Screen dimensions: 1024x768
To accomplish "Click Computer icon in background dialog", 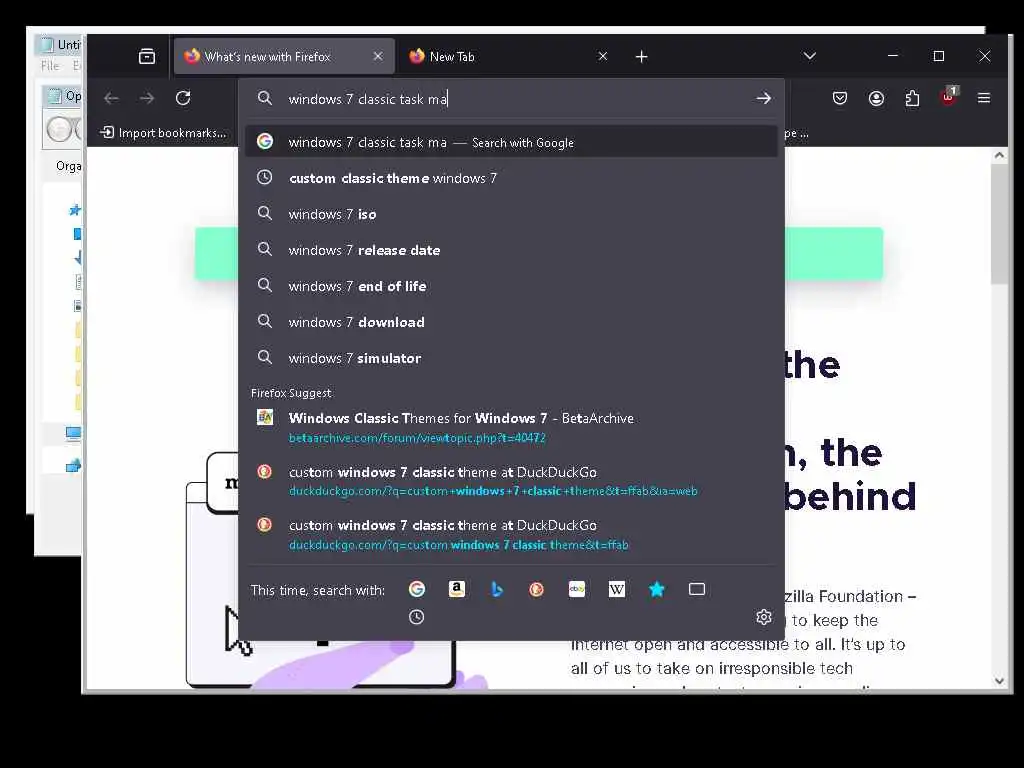I will [x=73, y=434].
